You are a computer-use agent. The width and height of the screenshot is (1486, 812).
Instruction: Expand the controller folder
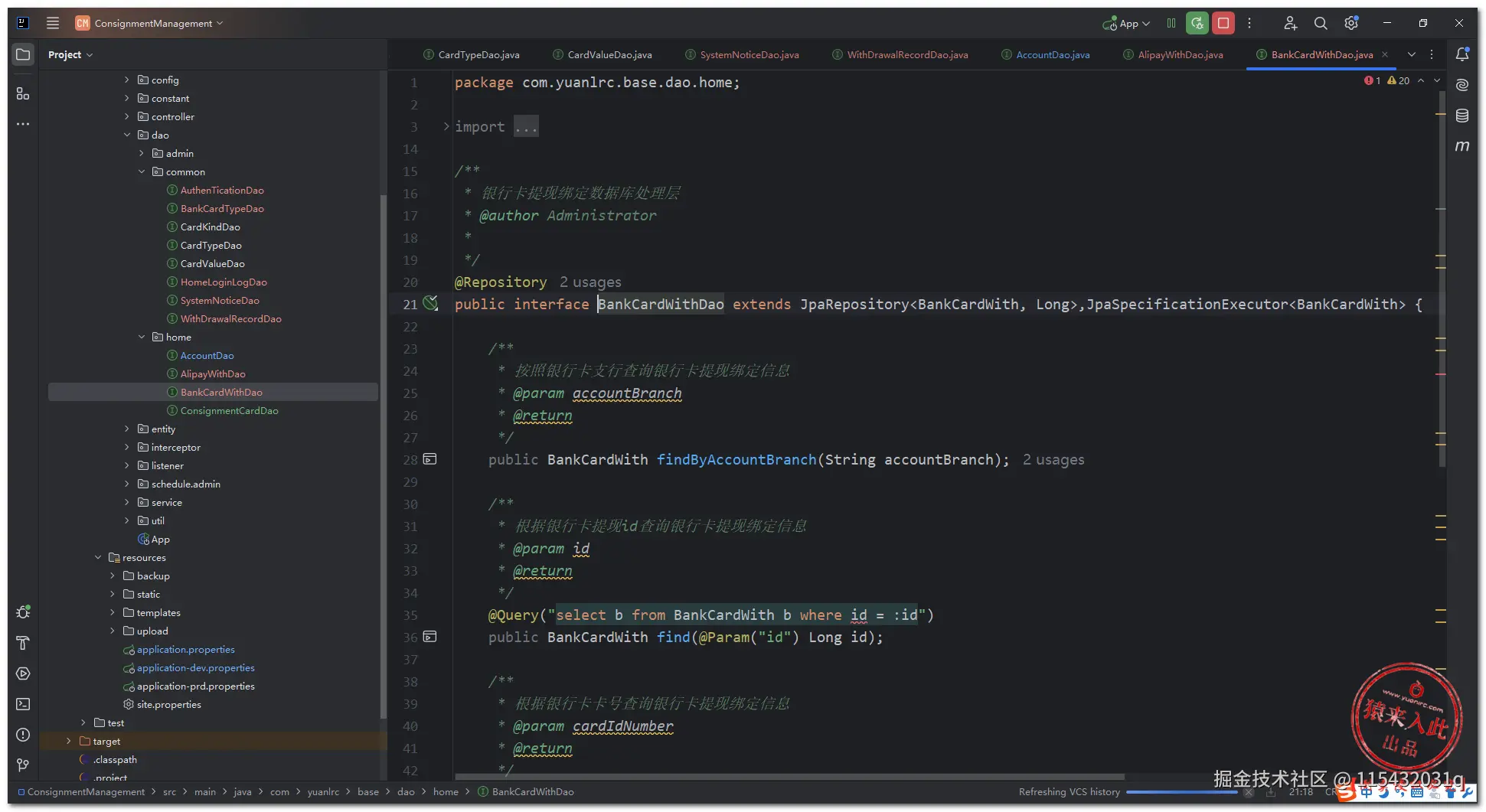point(127,117)
